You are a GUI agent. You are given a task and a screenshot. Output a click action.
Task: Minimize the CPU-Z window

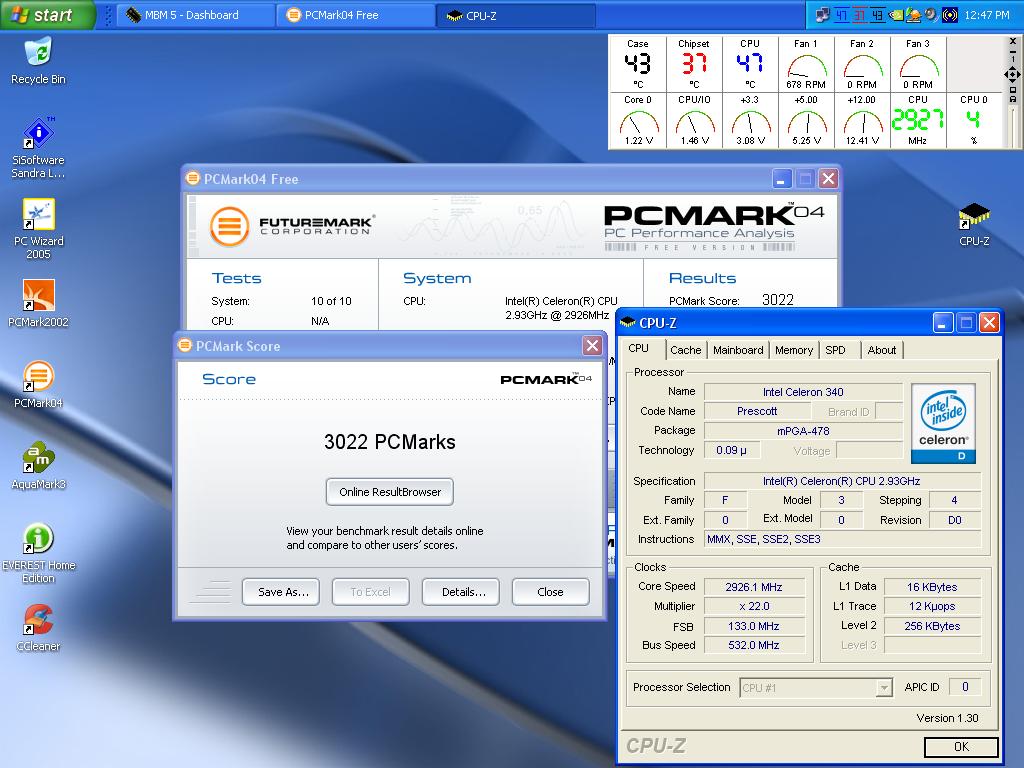point(942,323)
